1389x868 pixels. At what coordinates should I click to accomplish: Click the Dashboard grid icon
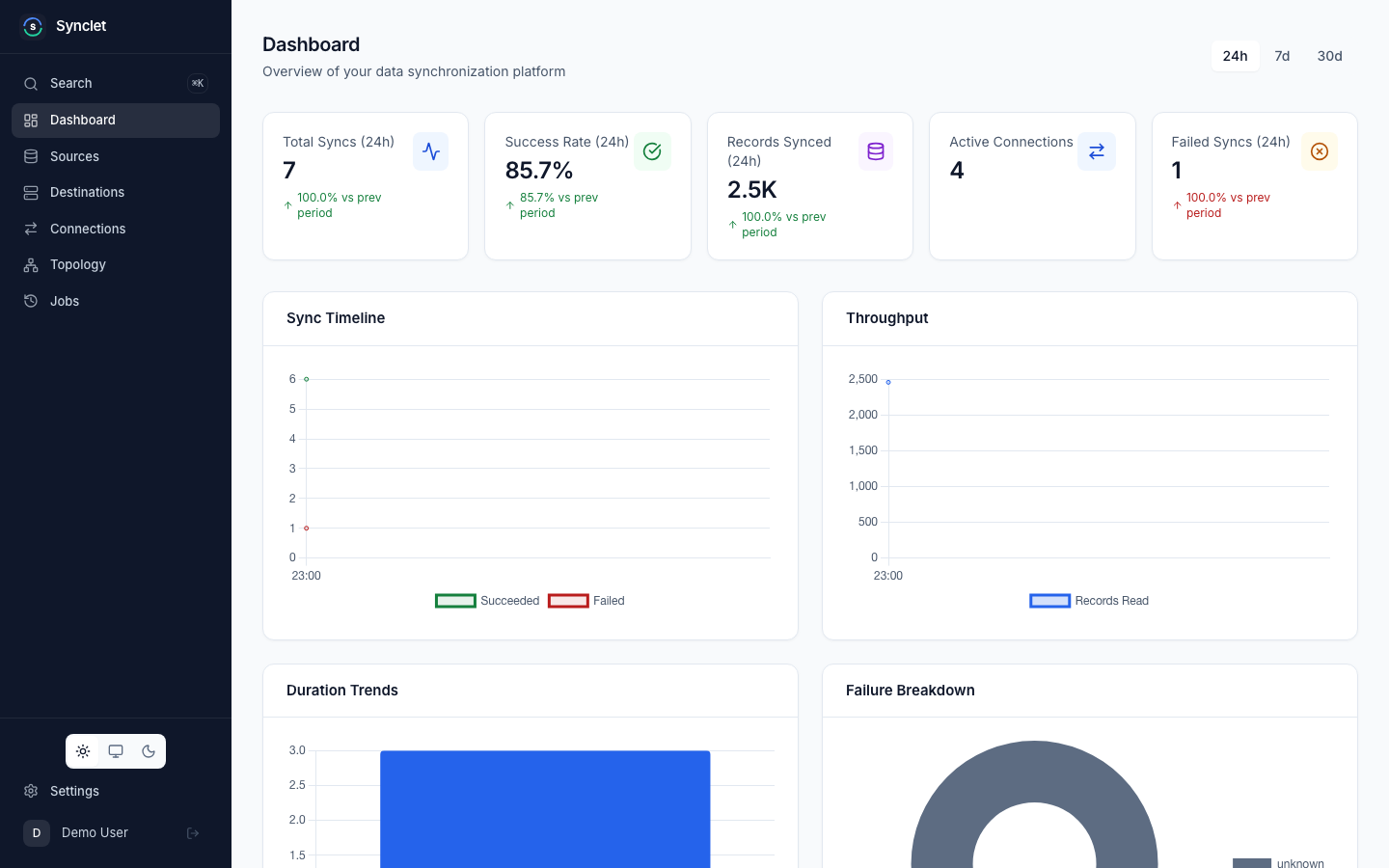click(x=31, y=121)
